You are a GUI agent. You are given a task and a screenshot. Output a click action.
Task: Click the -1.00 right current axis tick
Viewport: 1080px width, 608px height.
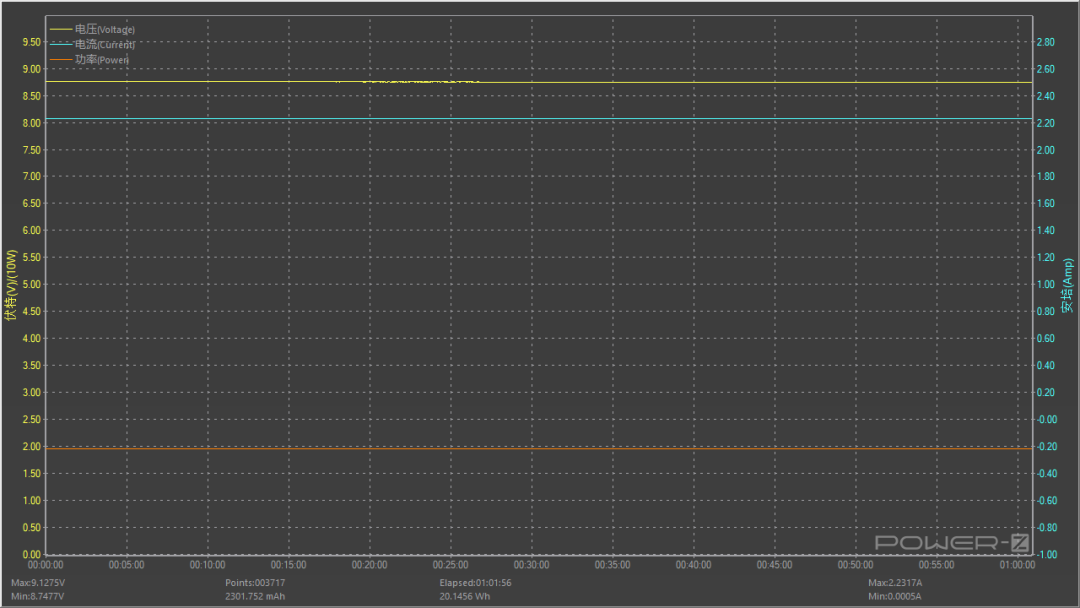[x=1047, y=555]
